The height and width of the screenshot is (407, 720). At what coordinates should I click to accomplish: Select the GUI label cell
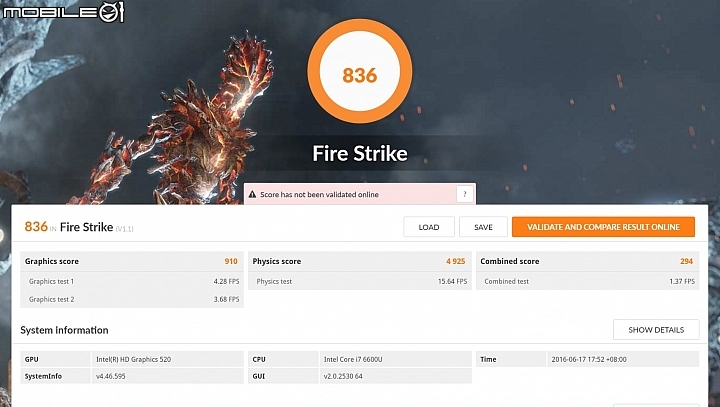tap(283, 376)
